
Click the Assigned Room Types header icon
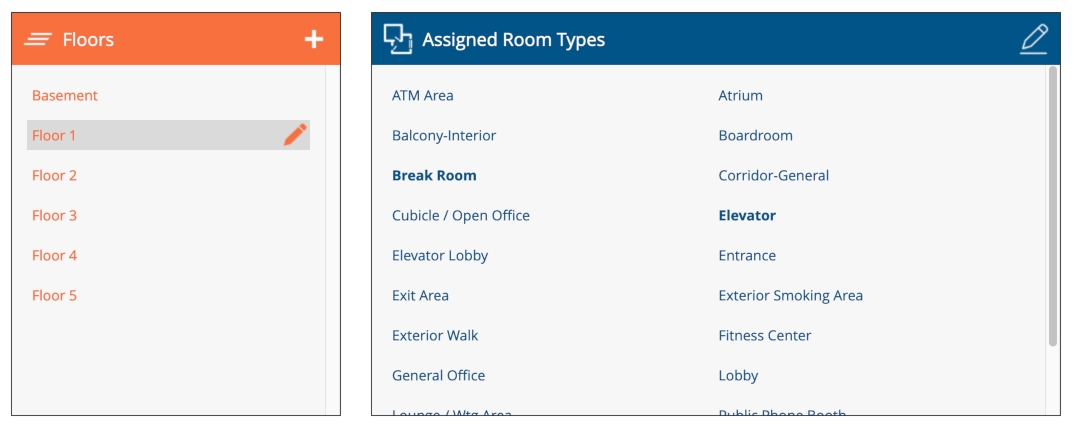point(398,39)
